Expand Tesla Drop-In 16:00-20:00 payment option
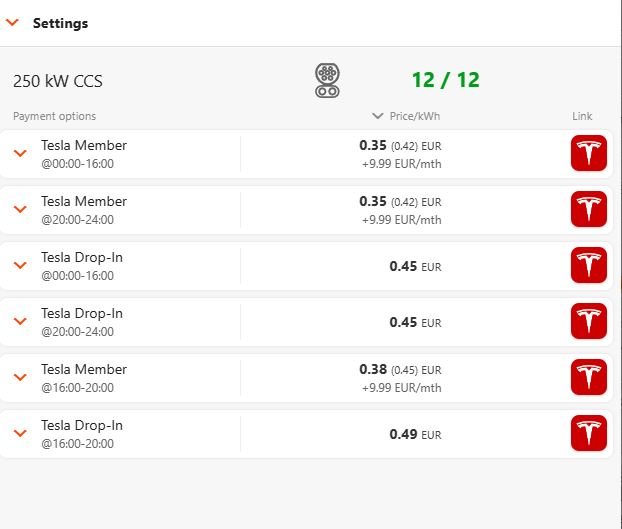The width and height of the screenshot is (622, 529). (x=19, y=434)
